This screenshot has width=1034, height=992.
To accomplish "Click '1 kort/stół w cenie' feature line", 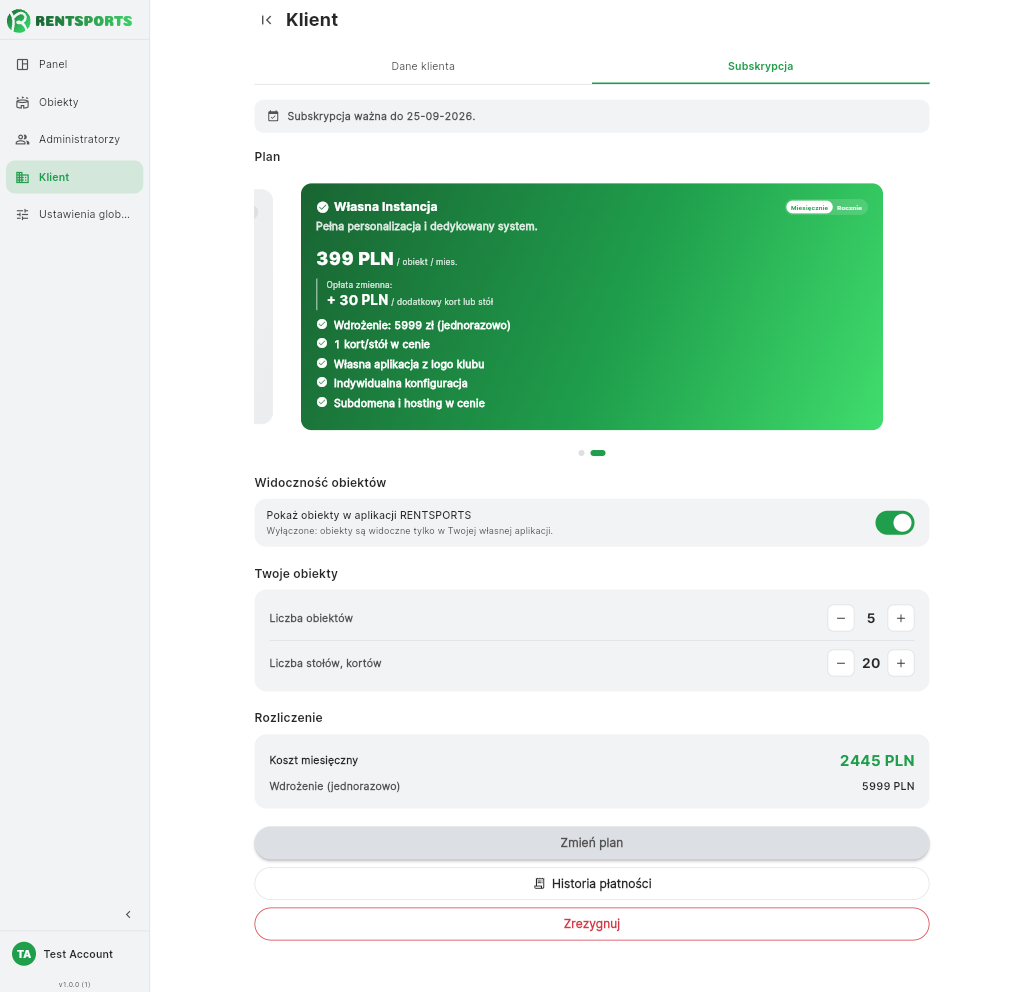I will tap(382, 344).
